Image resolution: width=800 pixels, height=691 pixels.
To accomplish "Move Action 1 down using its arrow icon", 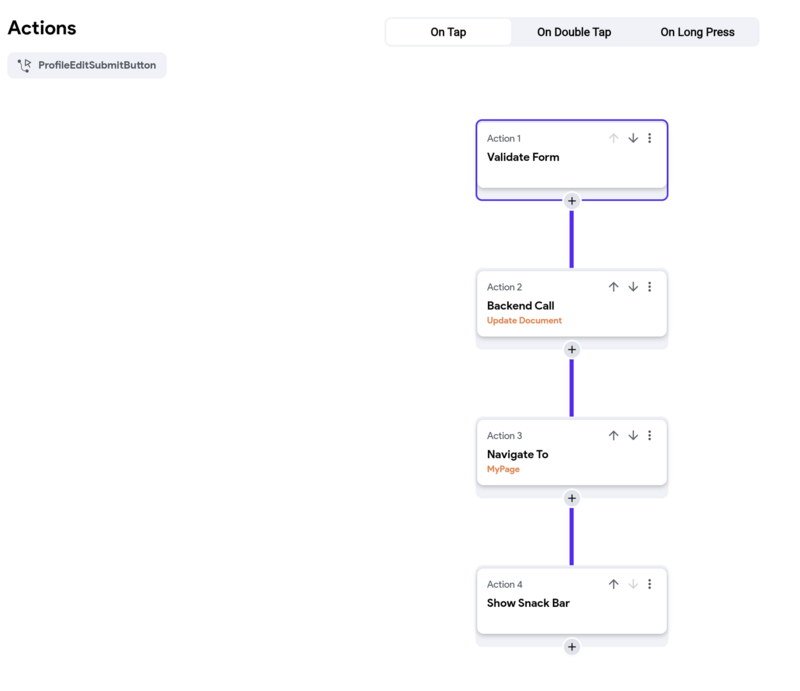I will (x=633, y=138).
